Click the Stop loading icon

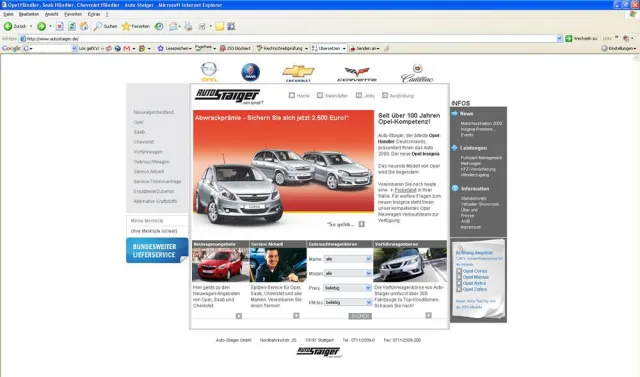coord(60,27)
